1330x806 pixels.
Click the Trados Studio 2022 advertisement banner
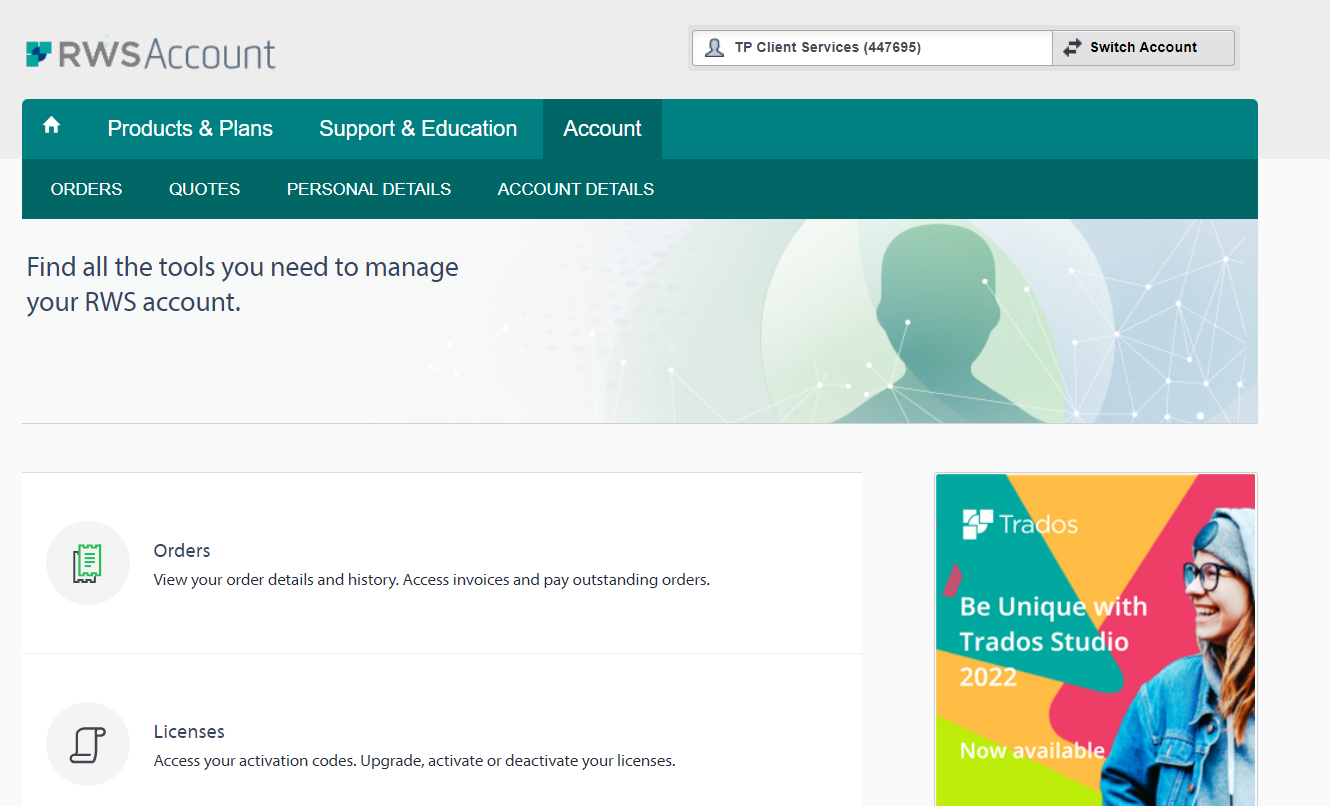1096,640
